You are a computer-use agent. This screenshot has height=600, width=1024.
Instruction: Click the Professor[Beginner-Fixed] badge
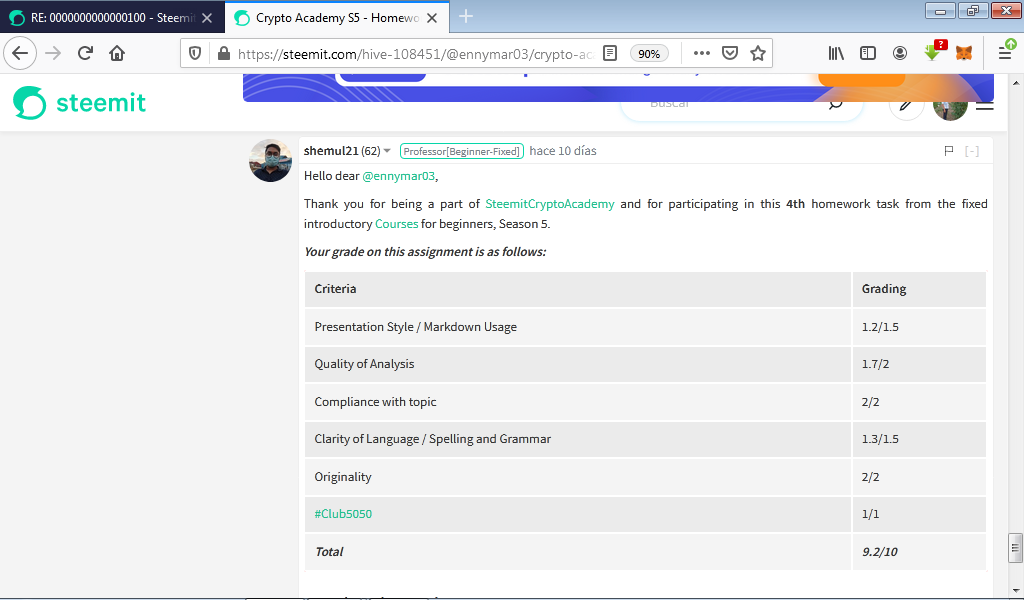coord(462,151)
